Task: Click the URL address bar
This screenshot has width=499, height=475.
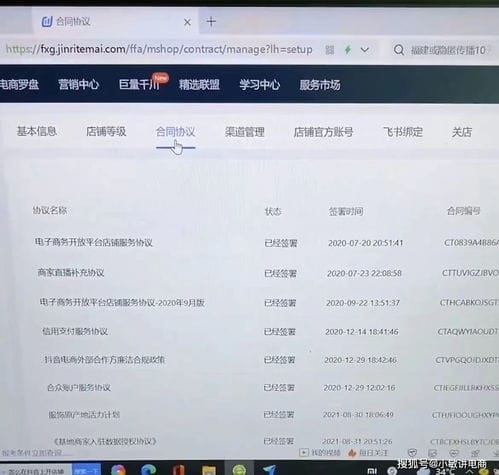Action: point(159,50)
